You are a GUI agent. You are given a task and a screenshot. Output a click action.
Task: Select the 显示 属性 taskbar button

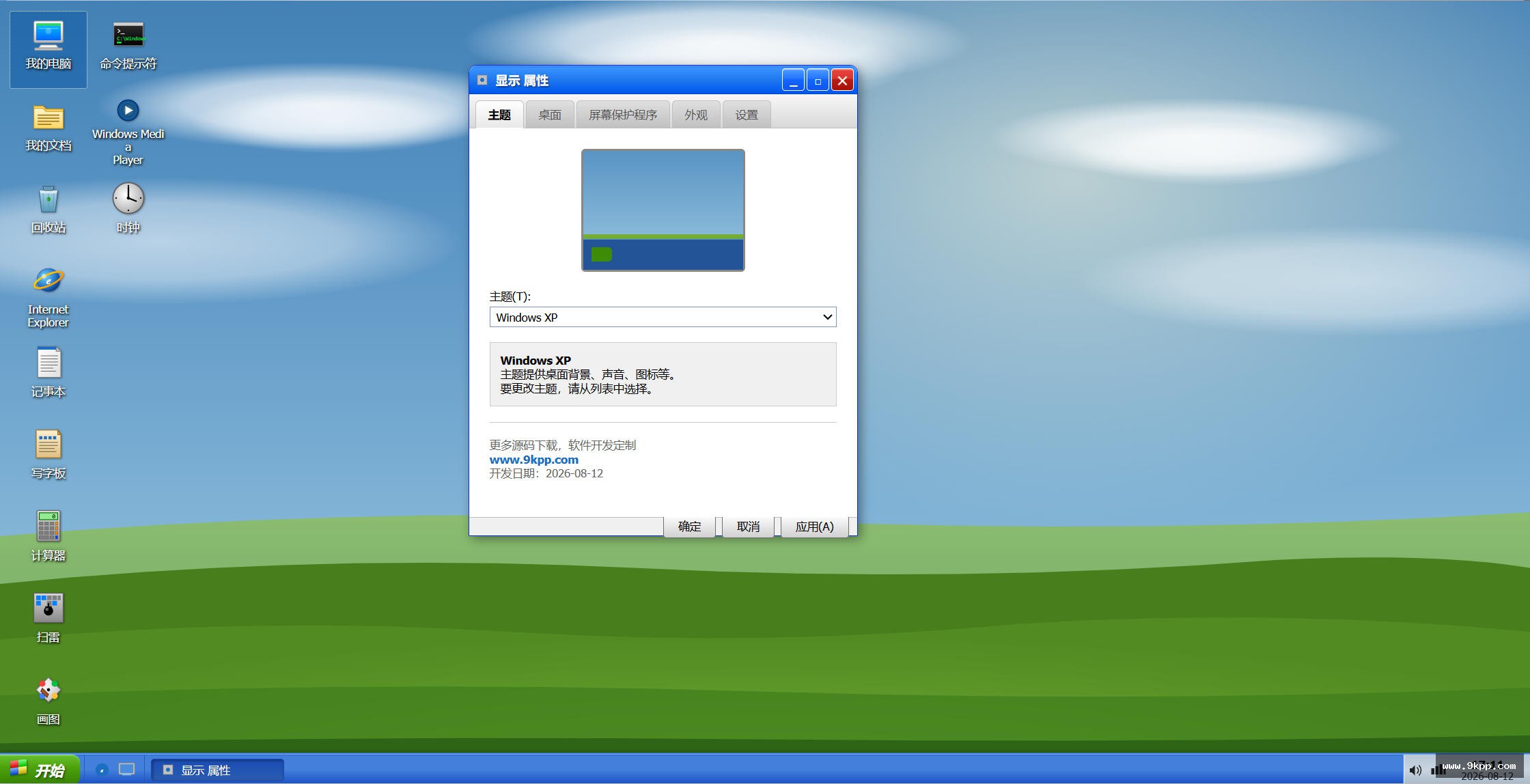217,770
